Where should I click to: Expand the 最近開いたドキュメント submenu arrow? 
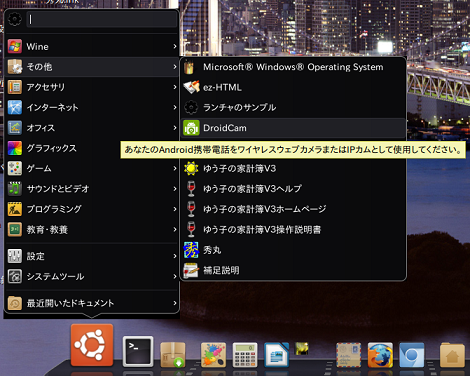tap(175, 303)
